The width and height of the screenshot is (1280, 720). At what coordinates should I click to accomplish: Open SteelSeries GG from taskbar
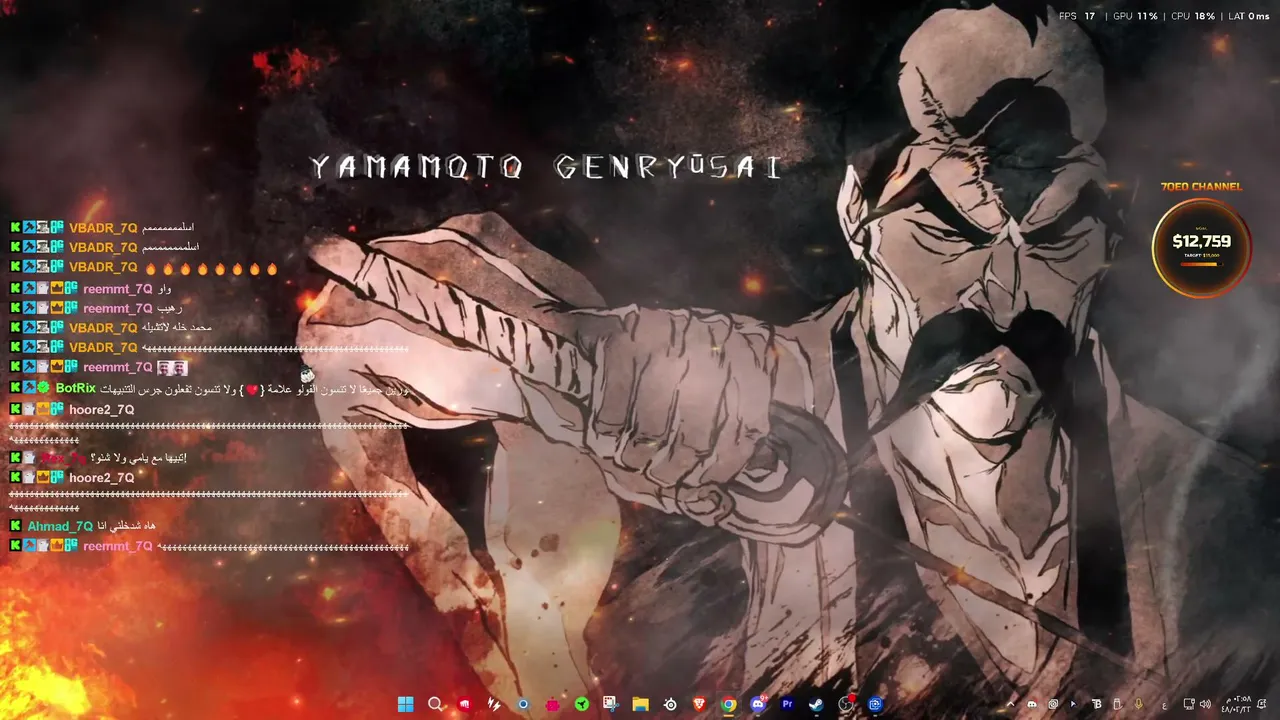point(670,704)
